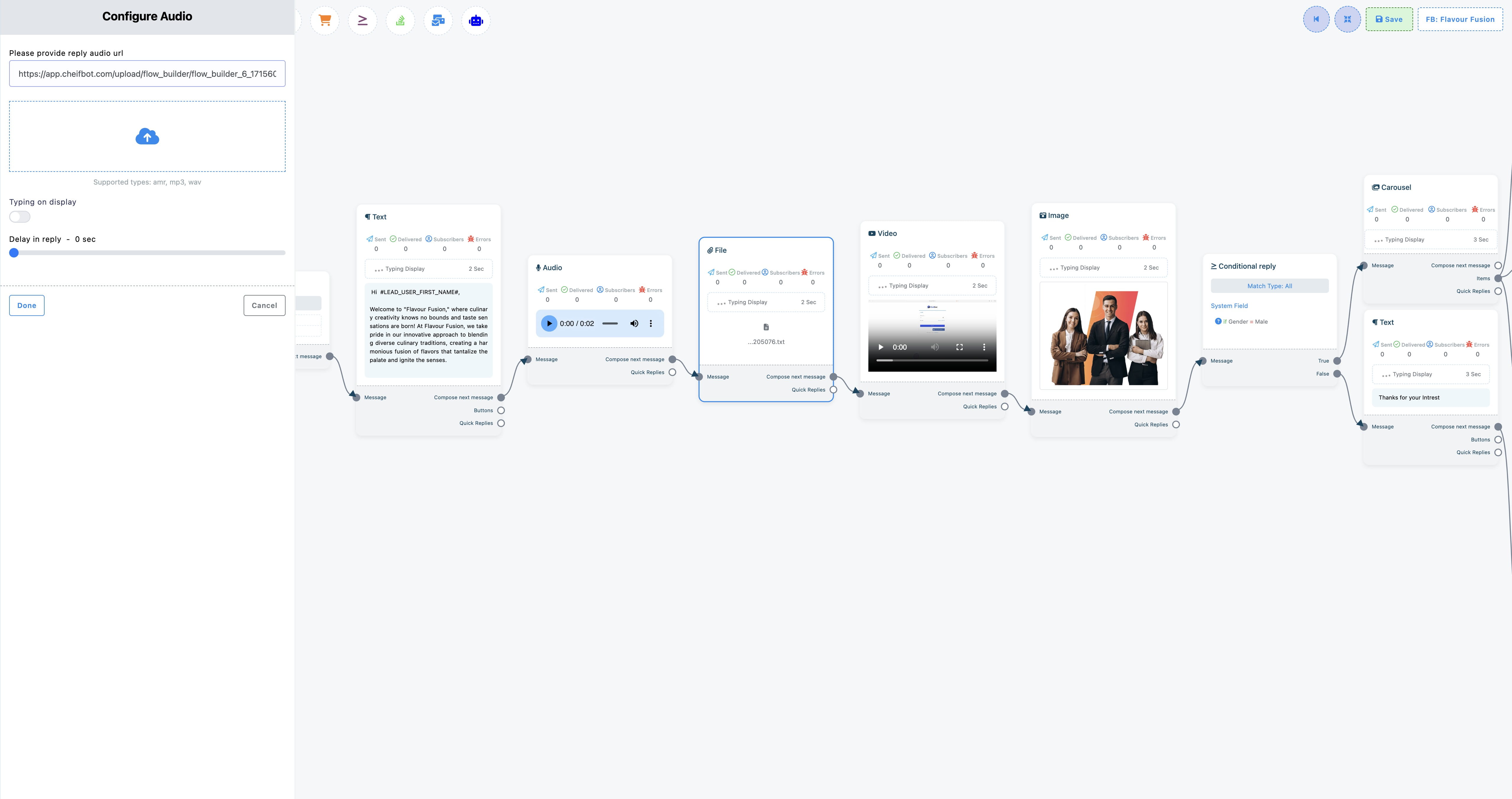Image resolution: width=1512 pixels, height=799 pixels.
Task: Select the conditional reply node icon
Action: pyautogui.click(x=1214, y=266)
